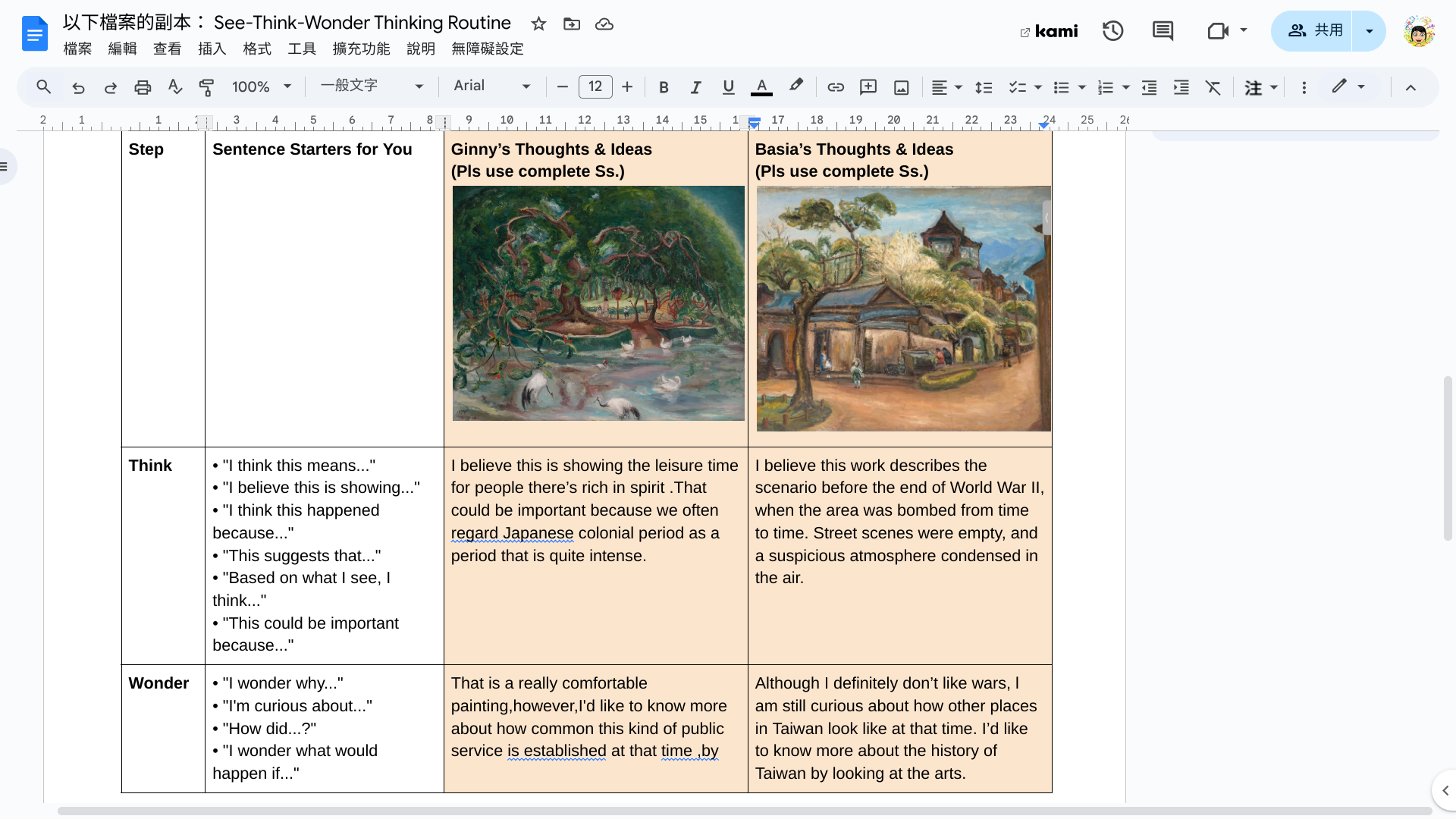
Task: Toggle underline formatting
Action: [x=728, y=87]
